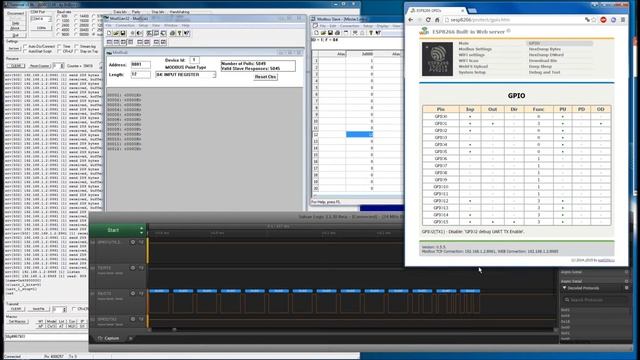Reload the ESP8266 page in Chrome

click(x=428, y=20)
